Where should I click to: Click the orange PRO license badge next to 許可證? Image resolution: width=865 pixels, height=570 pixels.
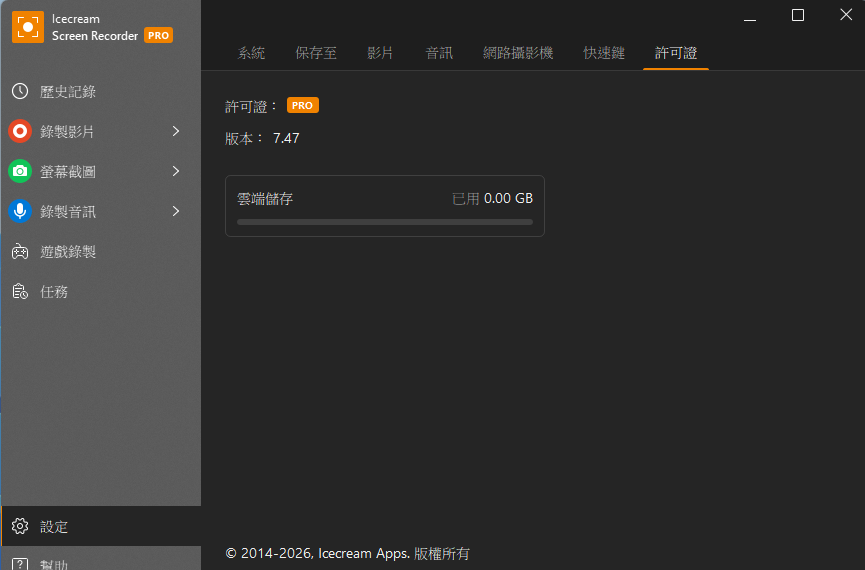pyautogui.click(x=303, y=105)
